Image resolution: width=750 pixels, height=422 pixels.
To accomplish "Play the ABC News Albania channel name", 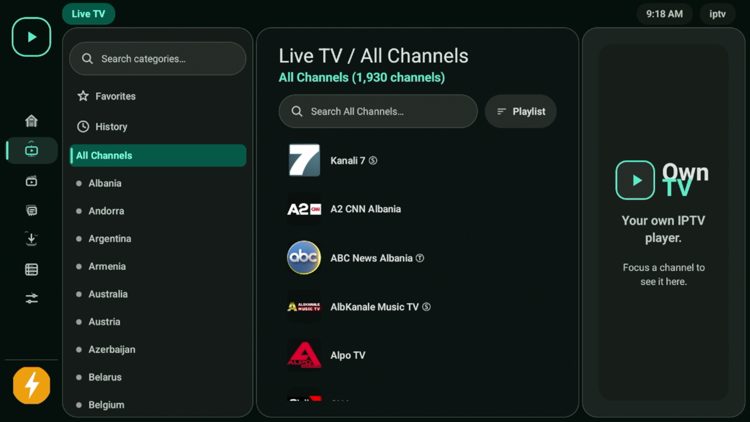I will [371, 258].
